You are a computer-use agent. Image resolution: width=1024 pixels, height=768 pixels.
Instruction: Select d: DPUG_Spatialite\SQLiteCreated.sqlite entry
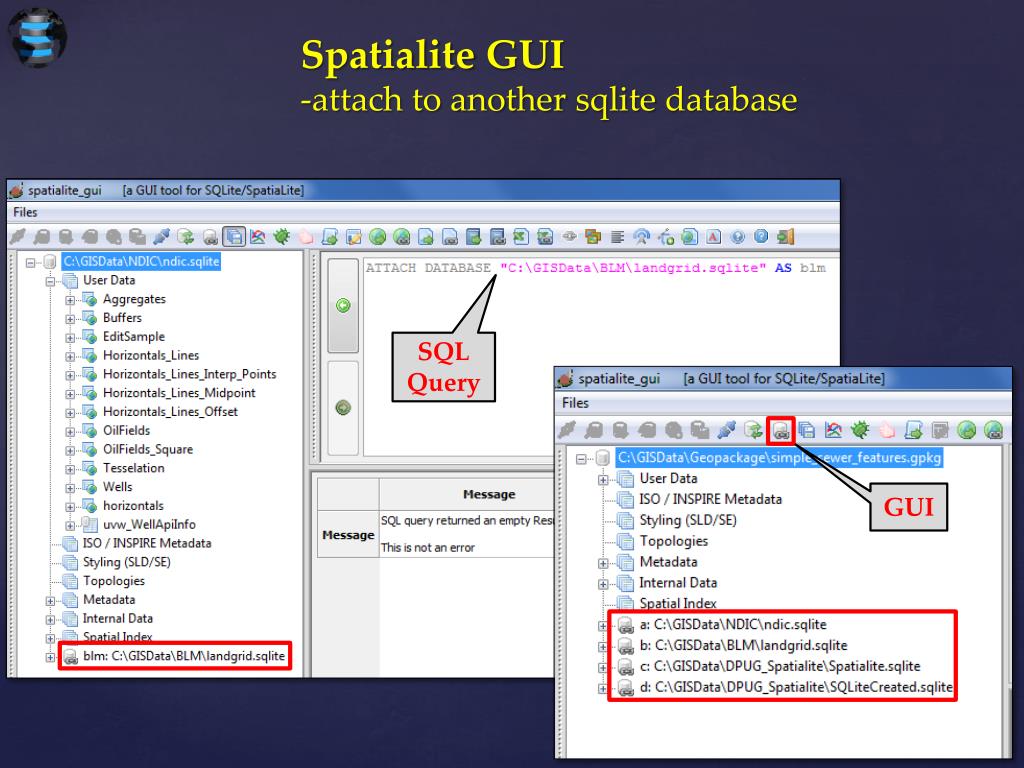[795, 687]
